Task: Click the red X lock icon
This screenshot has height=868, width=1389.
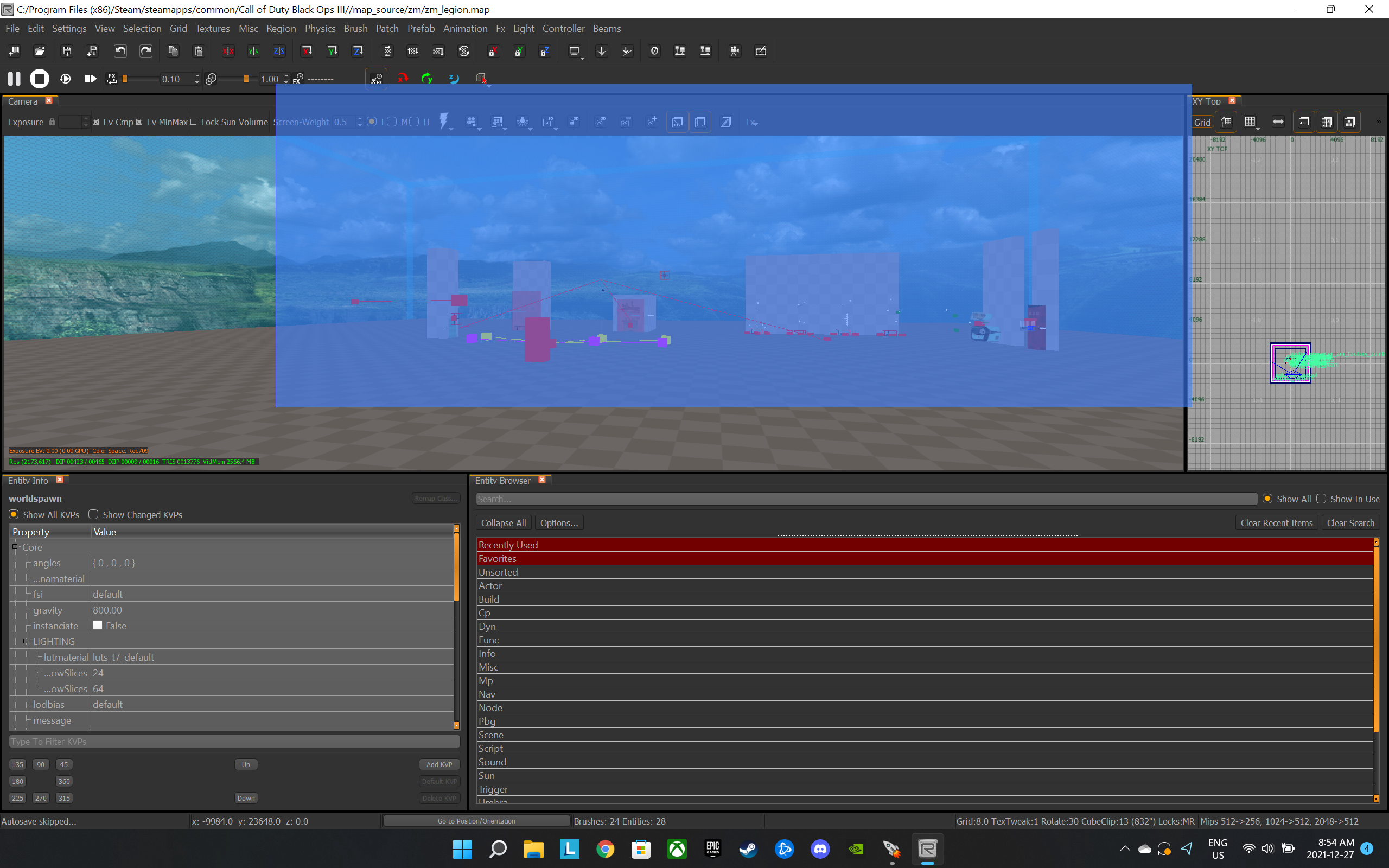Action: (493, 51)
